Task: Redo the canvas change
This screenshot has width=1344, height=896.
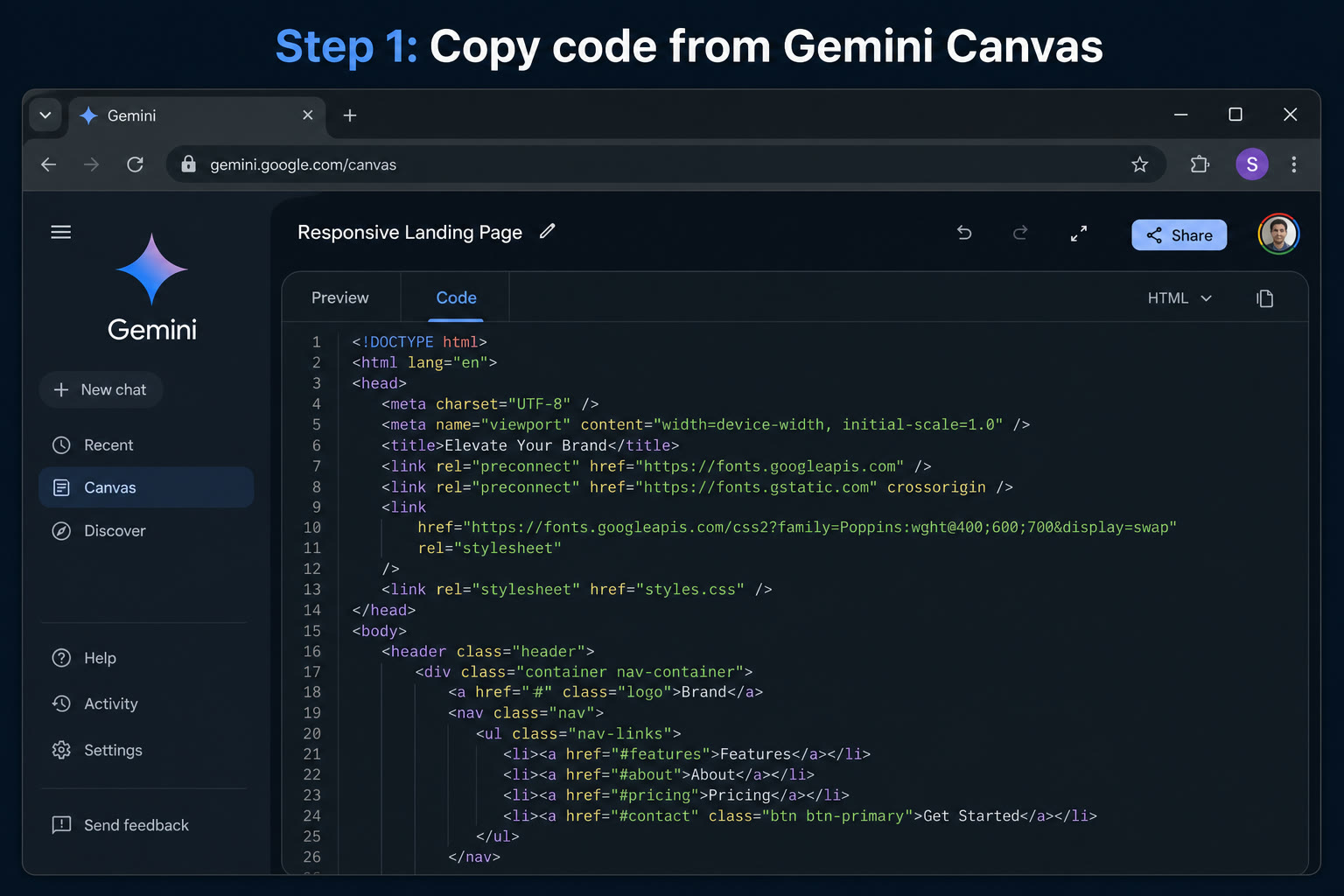Action: point(1020,233)
